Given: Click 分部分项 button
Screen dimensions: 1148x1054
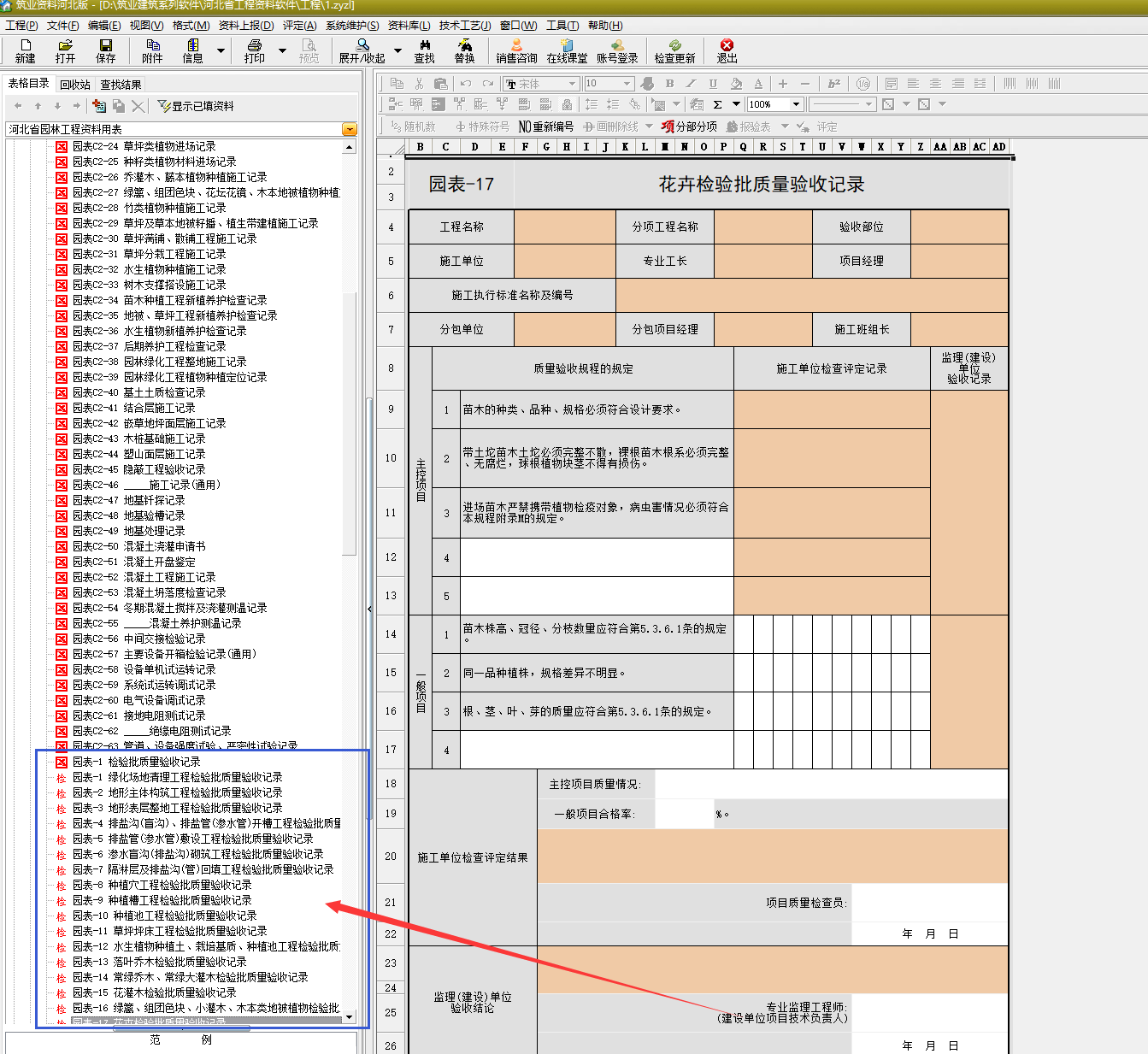Looking at the screenshot, I should click(689, 127).
